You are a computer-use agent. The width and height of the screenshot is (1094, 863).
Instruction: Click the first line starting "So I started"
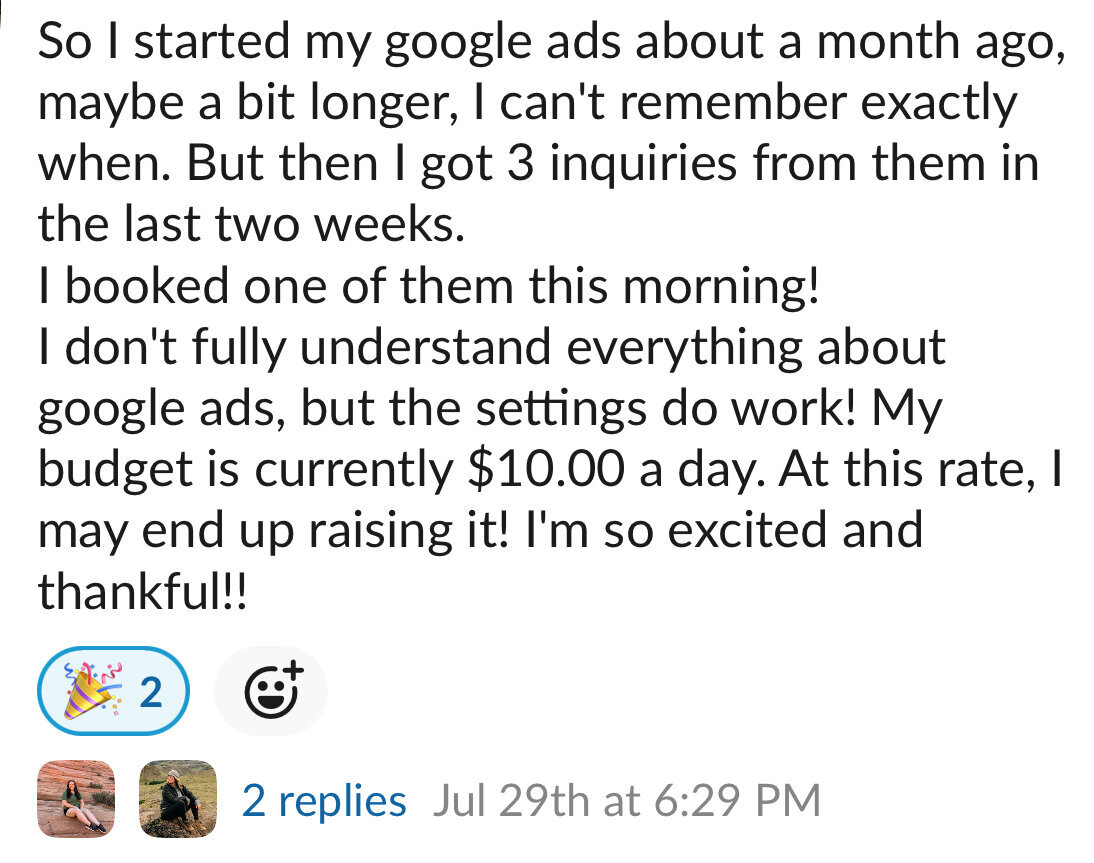point(552,43)
